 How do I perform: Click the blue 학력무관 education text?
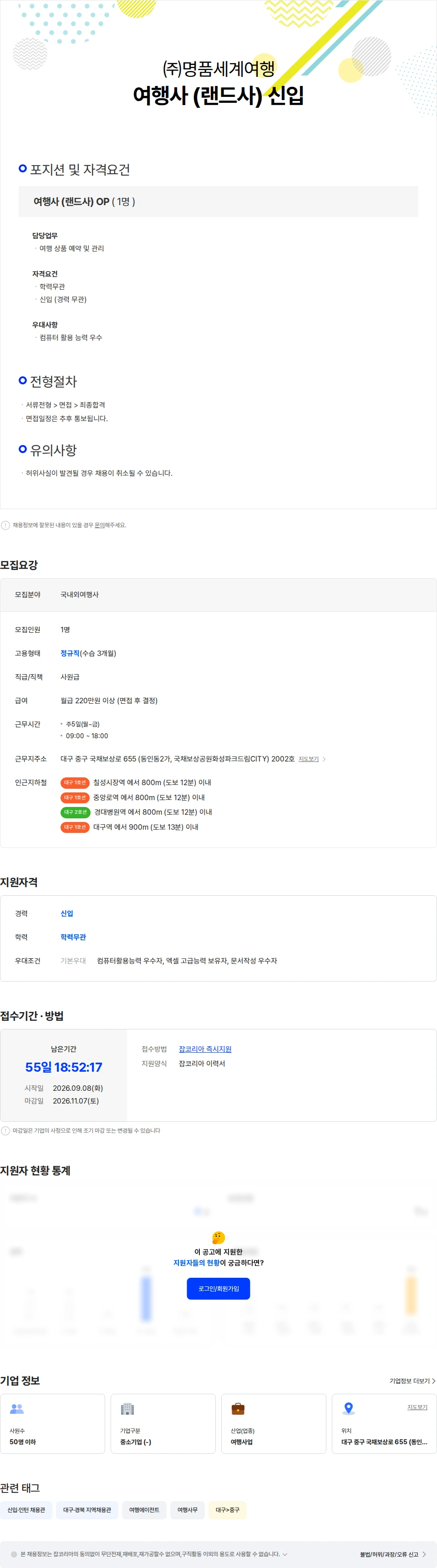point(73,937)
